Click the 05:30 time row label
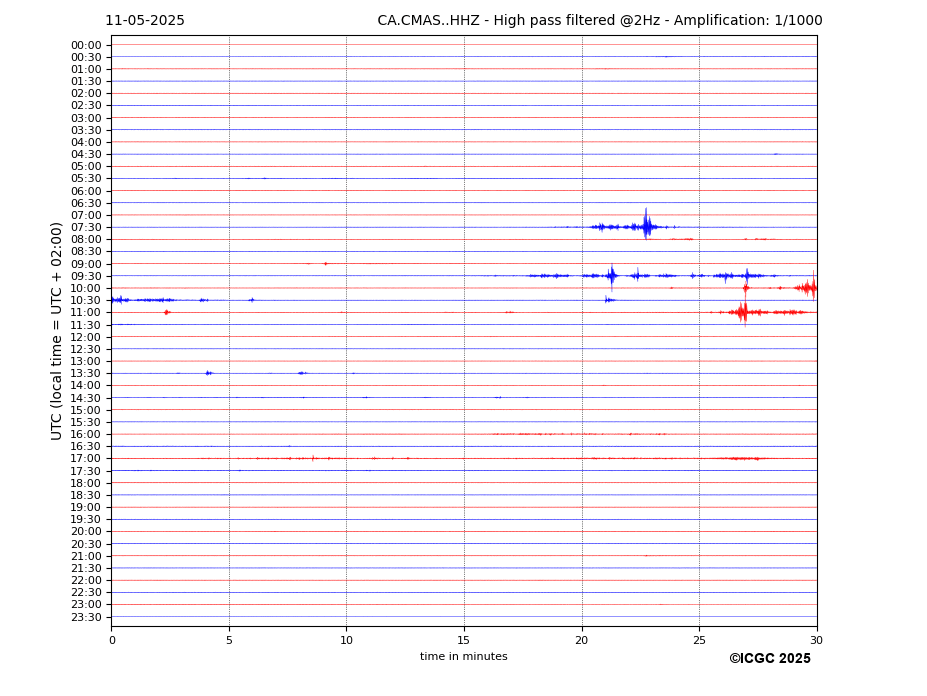This screenshot has width=927, height=696. click(x=86, y=179)
